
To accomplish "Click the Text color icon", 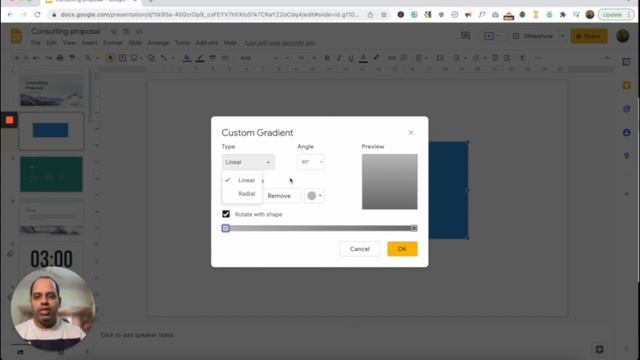I will click(363, 58).
